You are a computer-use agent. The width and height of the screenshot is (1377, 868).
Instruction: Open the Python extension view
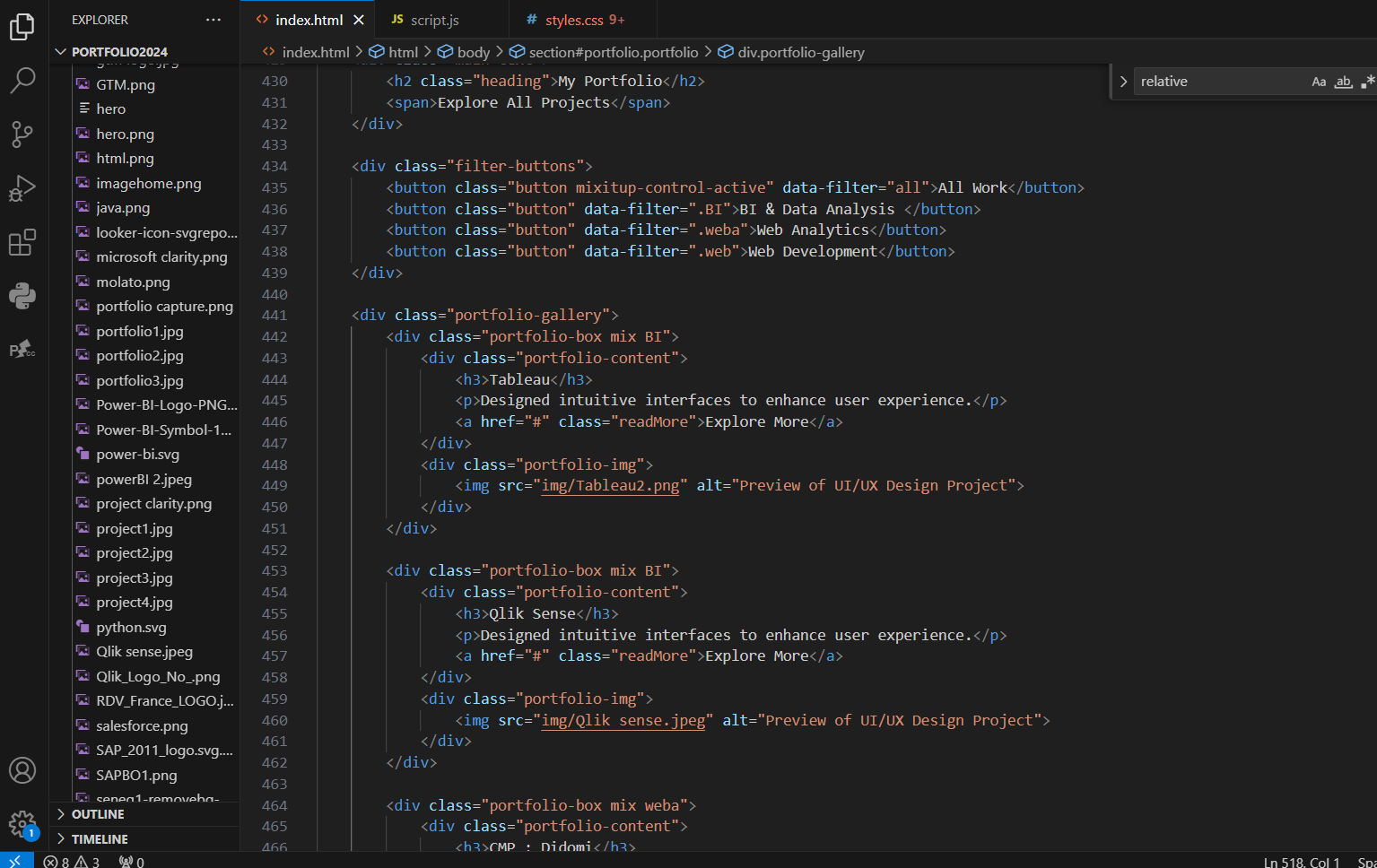[x=22, y=296]
